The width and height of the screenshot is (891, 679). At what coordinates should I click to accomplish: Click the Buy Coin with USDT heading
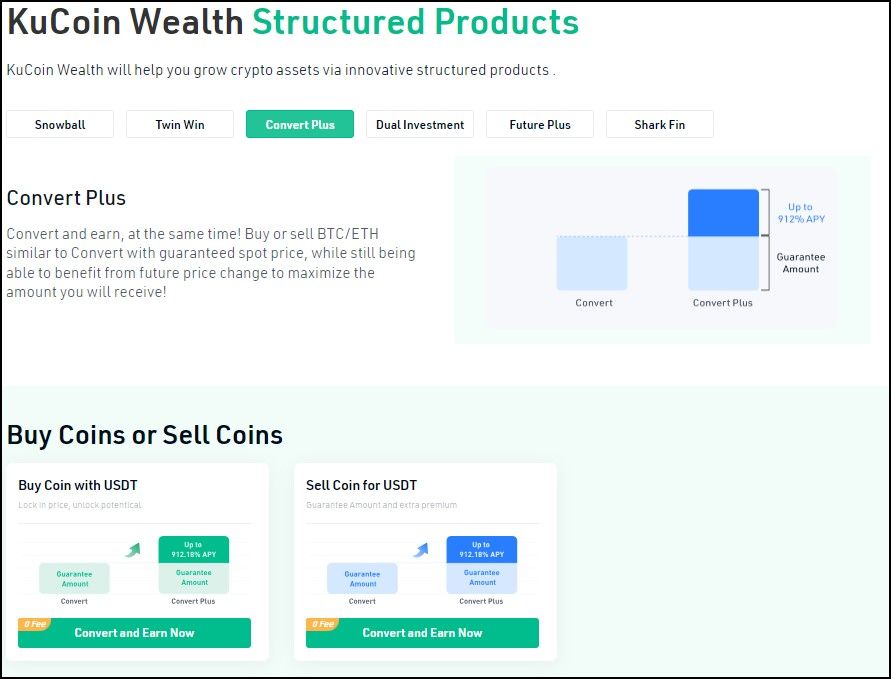(78, 485)
